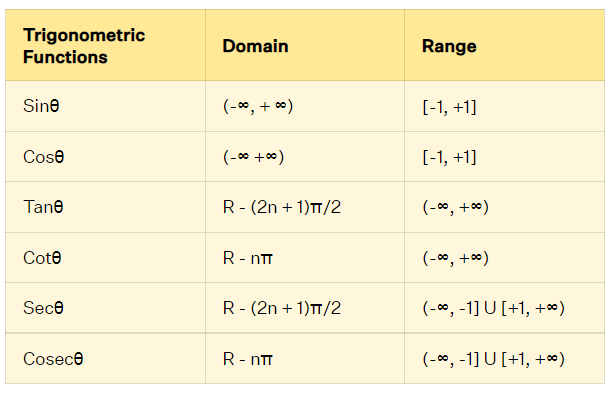Image resolution: width=612 pixels, height=394 pixels.
Task: Select the Tanθ function cell
Action: click(x=105, y=207)
